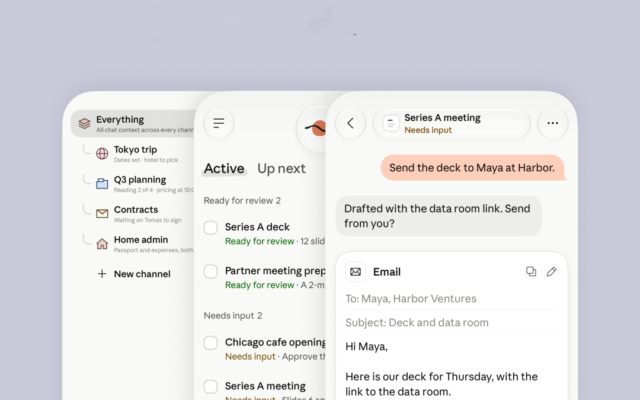Select the Active tab
The height and width of the screenshot is (400, 640).
click(x=224, y=169)
